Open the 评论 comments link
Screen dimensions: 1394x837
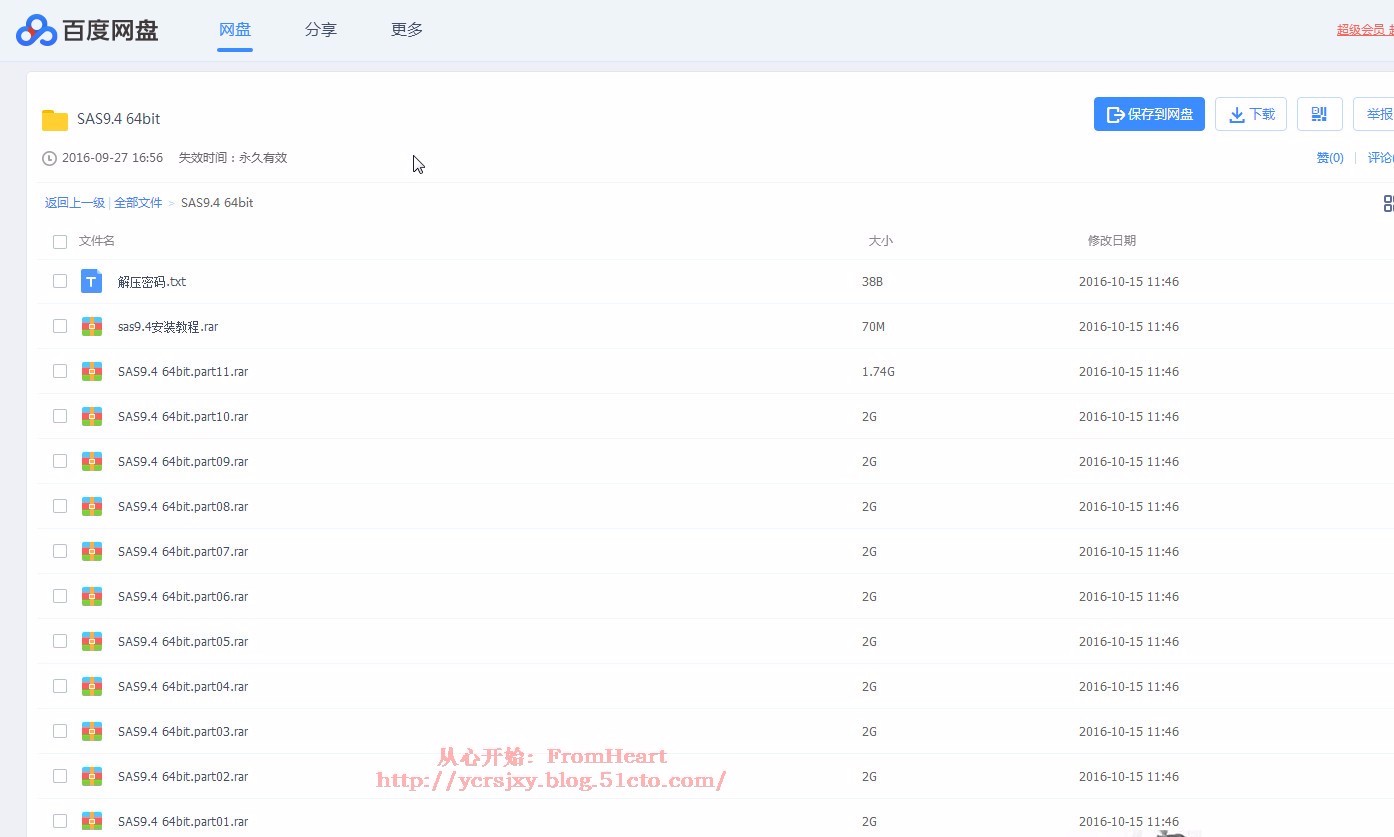coord(1380,158)
